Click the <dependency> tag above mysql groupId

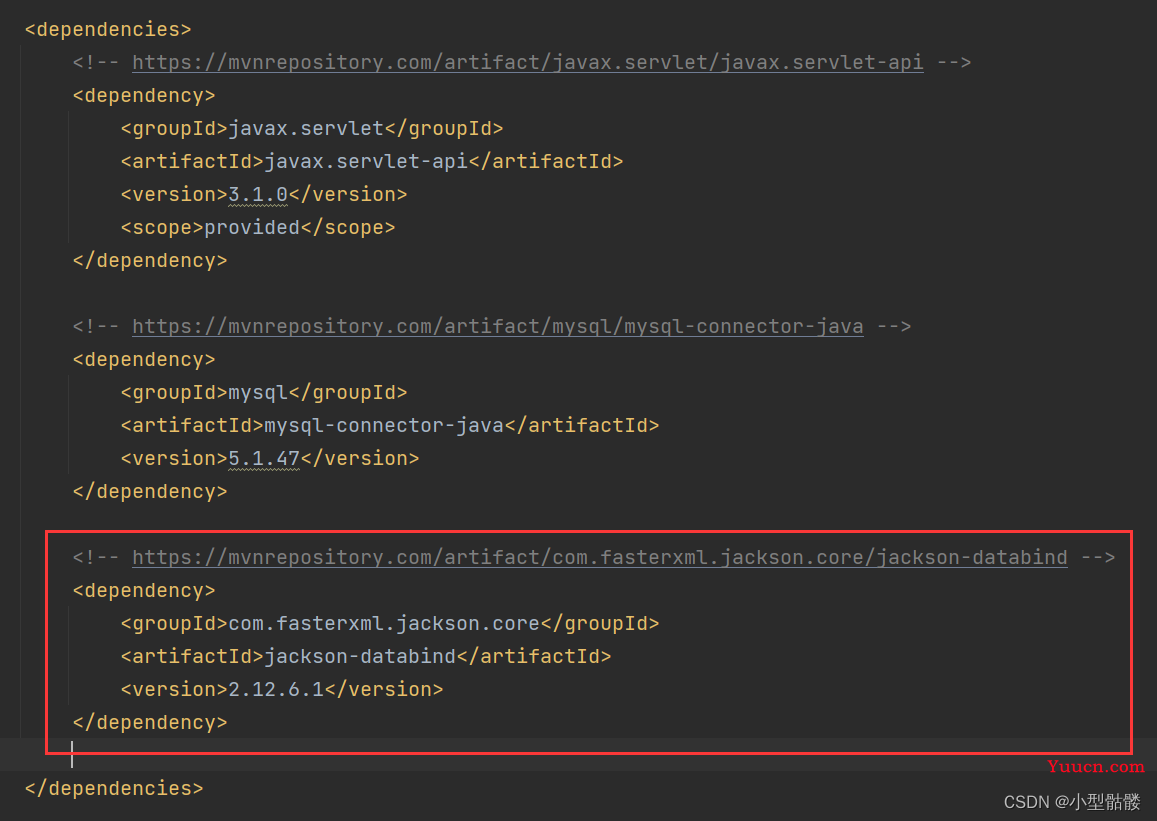144,360
